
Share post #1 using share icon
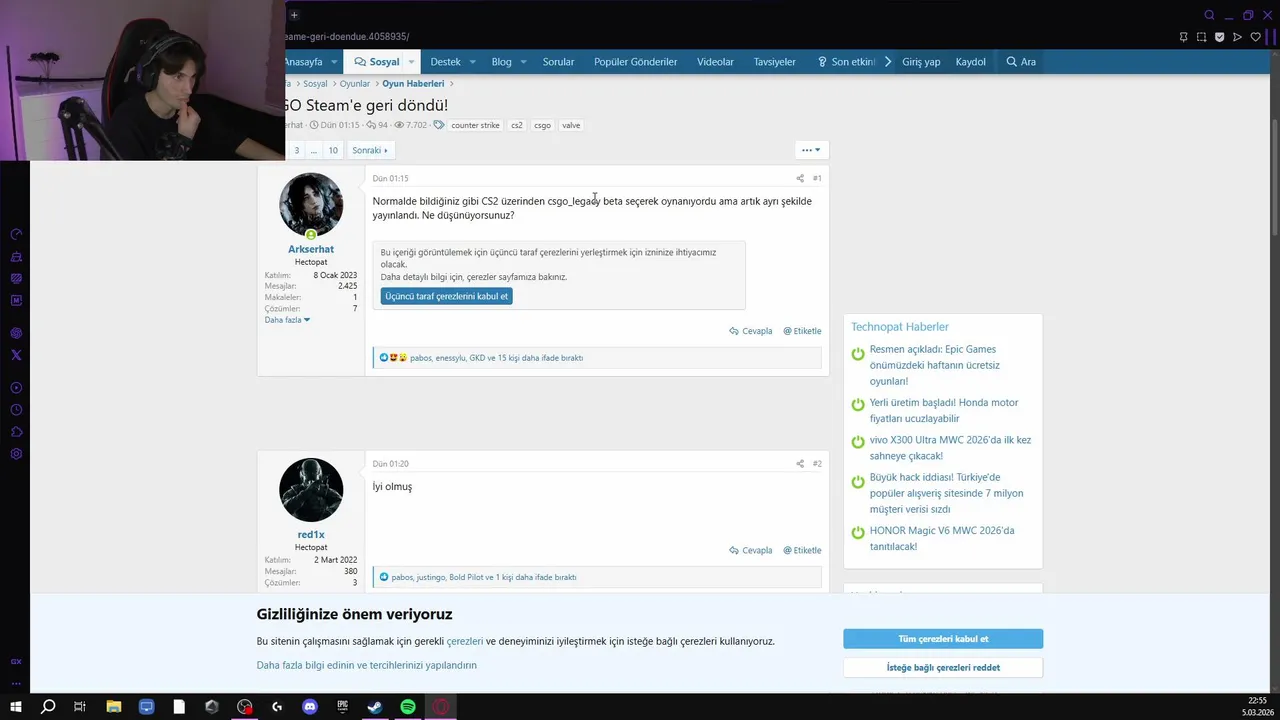click(x=800, y=178)
